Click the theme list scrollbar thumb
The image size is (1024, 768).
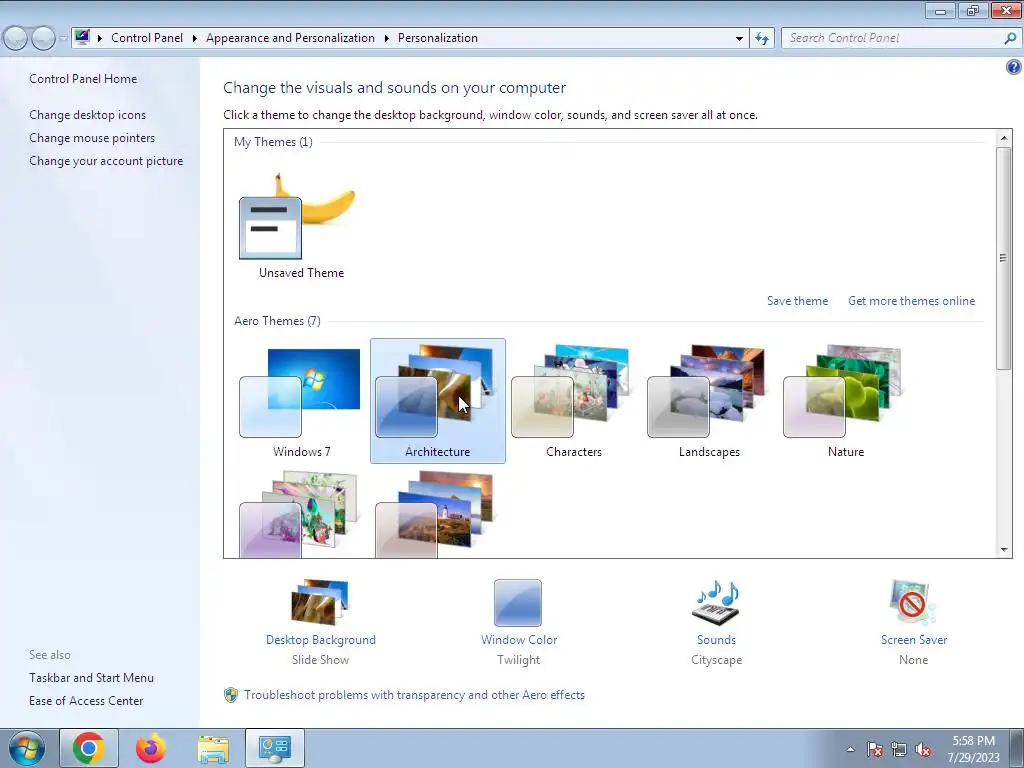tap(1004, 258)
